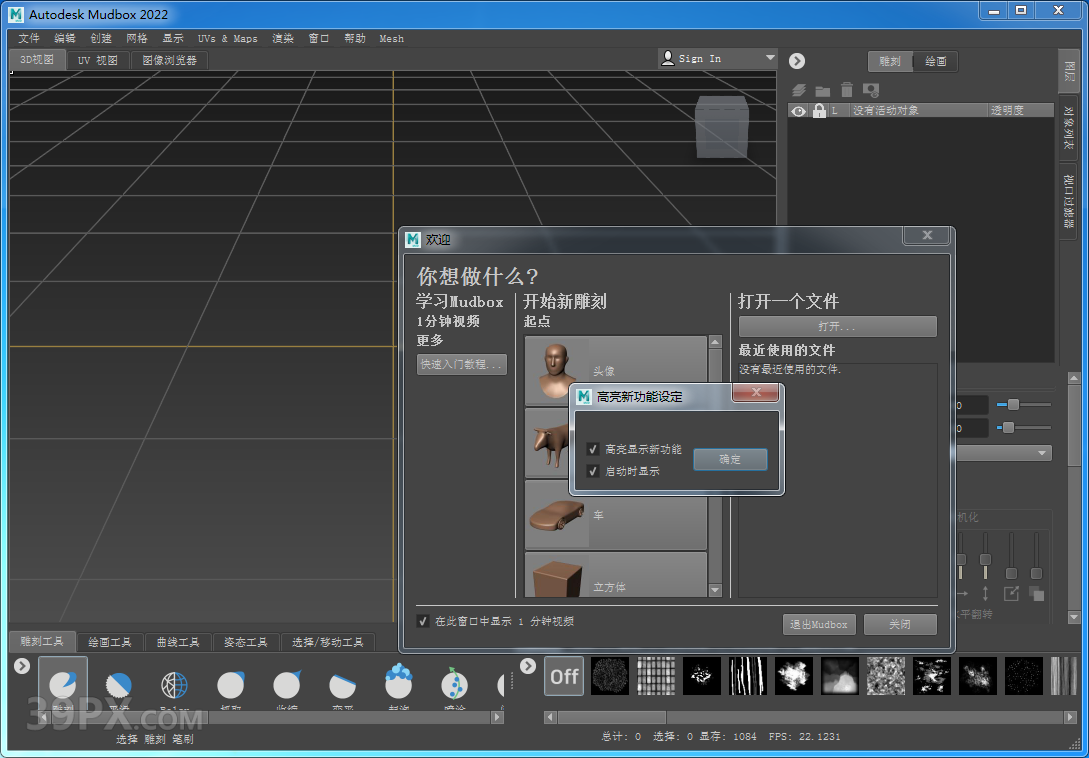The width and height of the screenshot is (1089, 758).
Task: Uncheck the 高亮显示新功能 checkbox
Action: 593,450
